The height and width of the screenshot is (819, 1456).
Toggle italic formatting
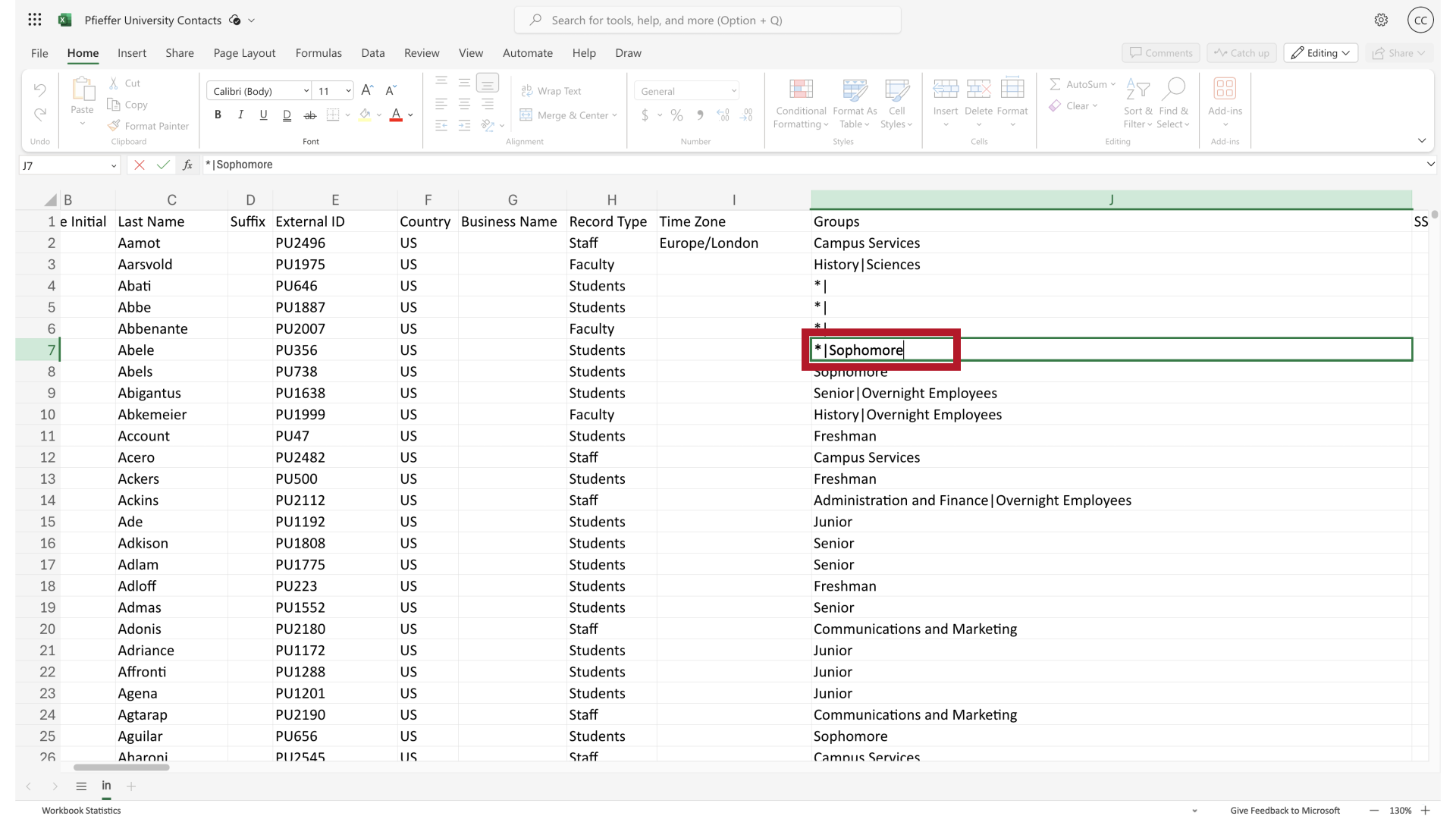[240, 115]
